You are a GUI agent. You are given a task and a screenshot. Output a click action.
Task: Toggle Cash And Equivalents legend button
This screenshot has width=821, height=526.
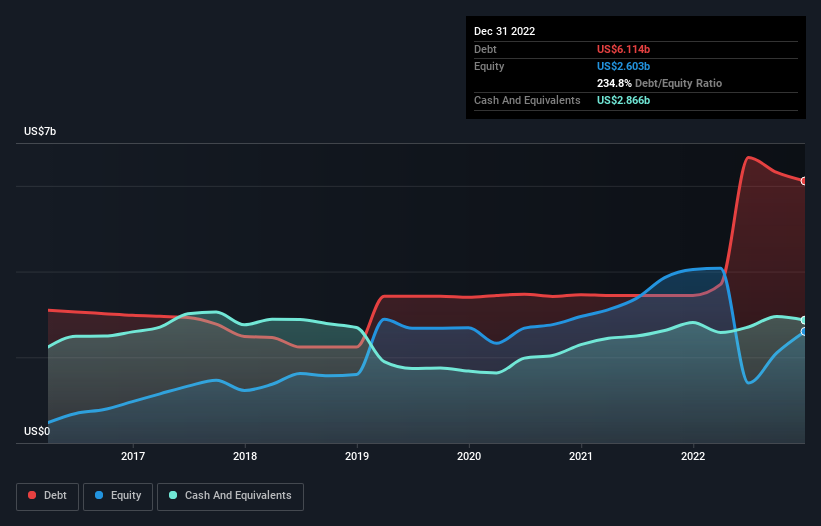click(x=230, y=496)
